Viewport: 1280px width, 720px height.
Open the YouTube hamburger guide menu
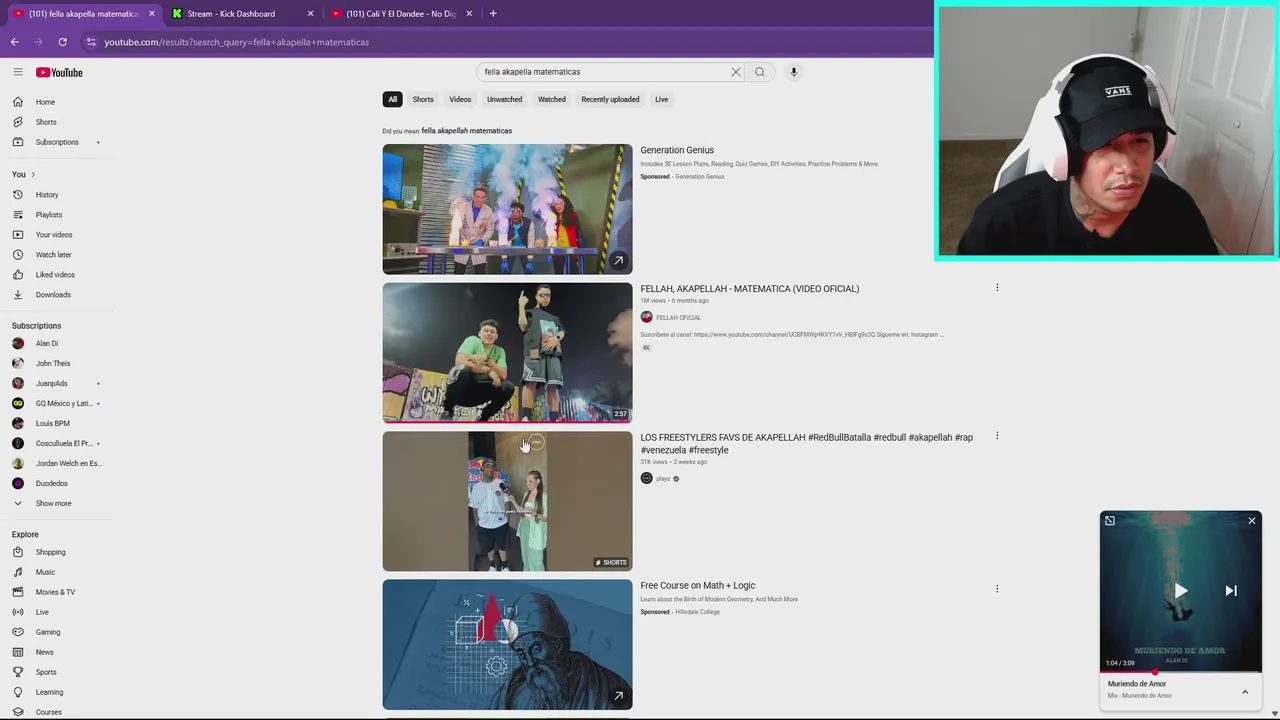pyautogui.click(x=18, y=72)
